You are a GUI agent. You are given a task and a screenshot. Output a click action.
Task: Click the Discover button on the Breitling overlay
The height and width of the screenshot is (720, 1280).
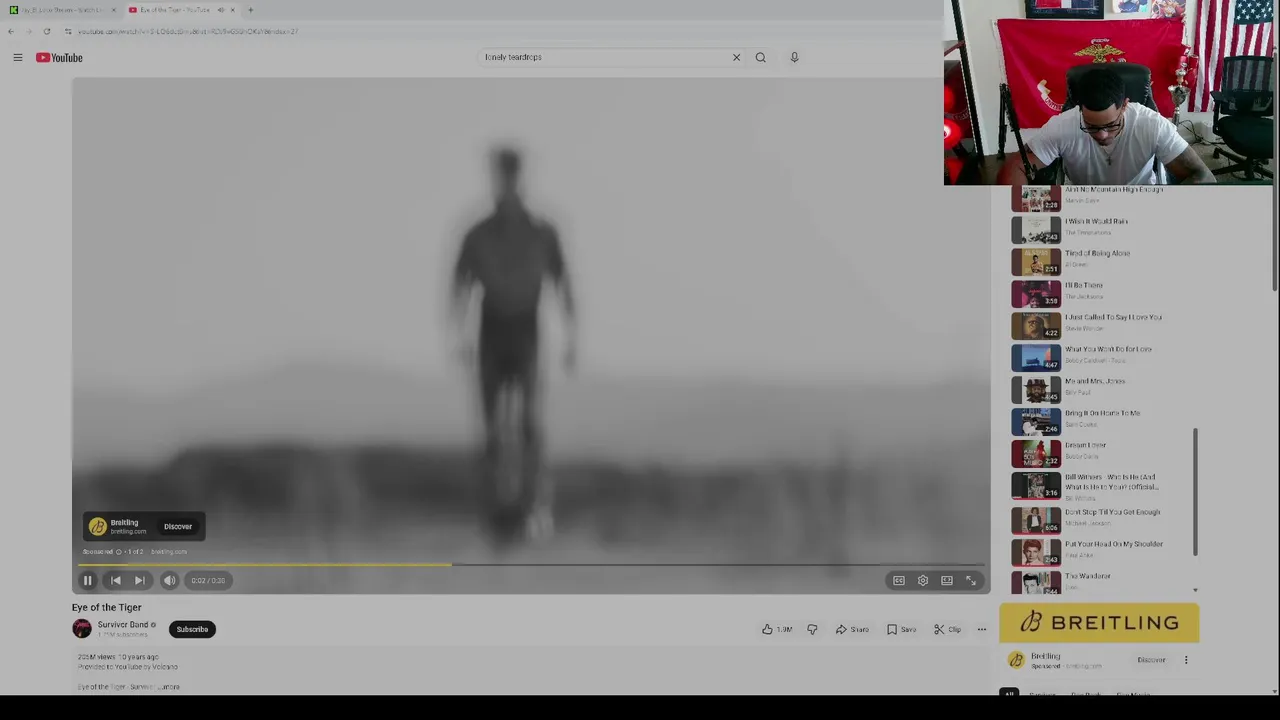(178, 527)
